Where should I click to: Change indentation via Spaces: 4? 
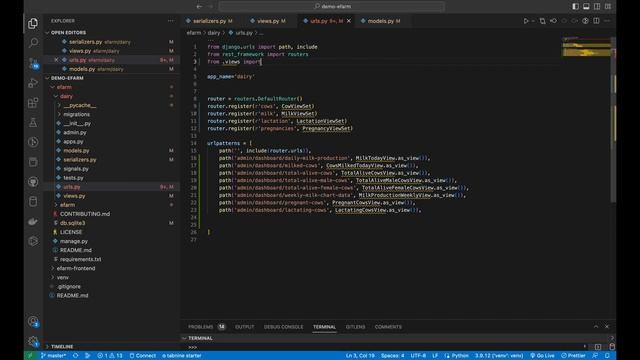392,356
